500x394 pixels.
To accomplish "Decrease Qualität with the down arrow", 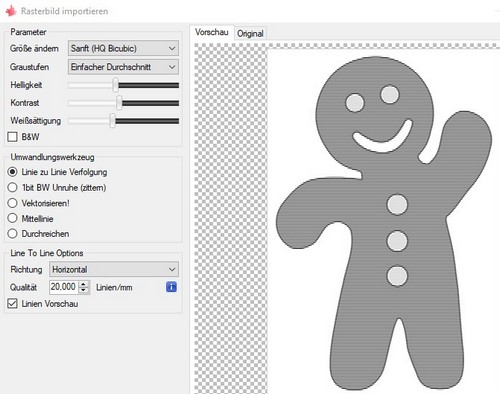I will tap(84, 290).
